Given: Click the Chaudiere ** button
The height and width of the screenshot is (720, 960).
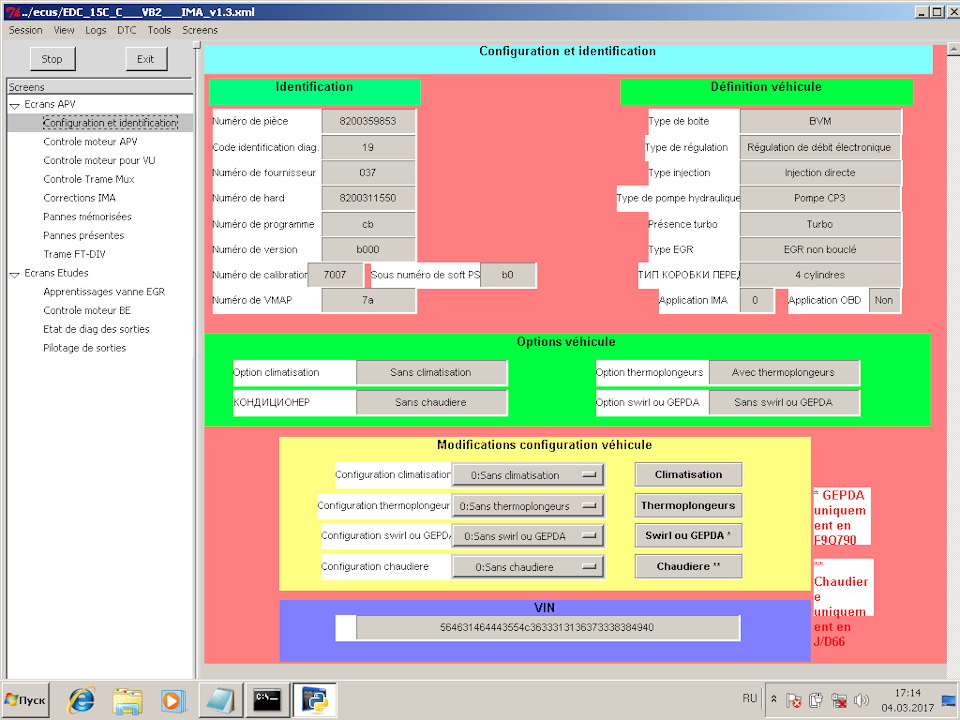Looking at the screenshot, I should point(688,567).
